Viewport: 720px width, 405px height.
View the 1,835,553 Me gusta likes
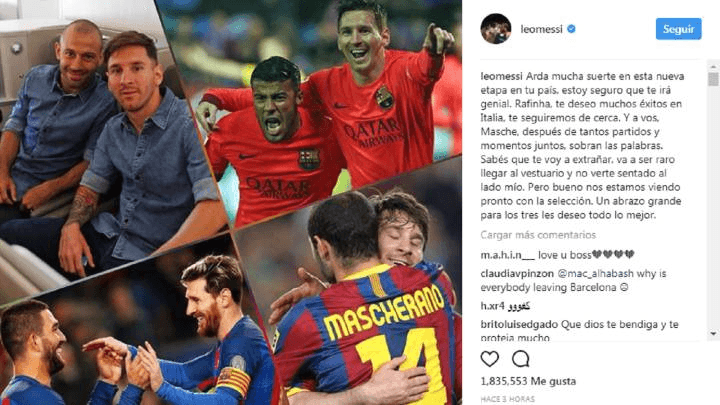point(528,381)
